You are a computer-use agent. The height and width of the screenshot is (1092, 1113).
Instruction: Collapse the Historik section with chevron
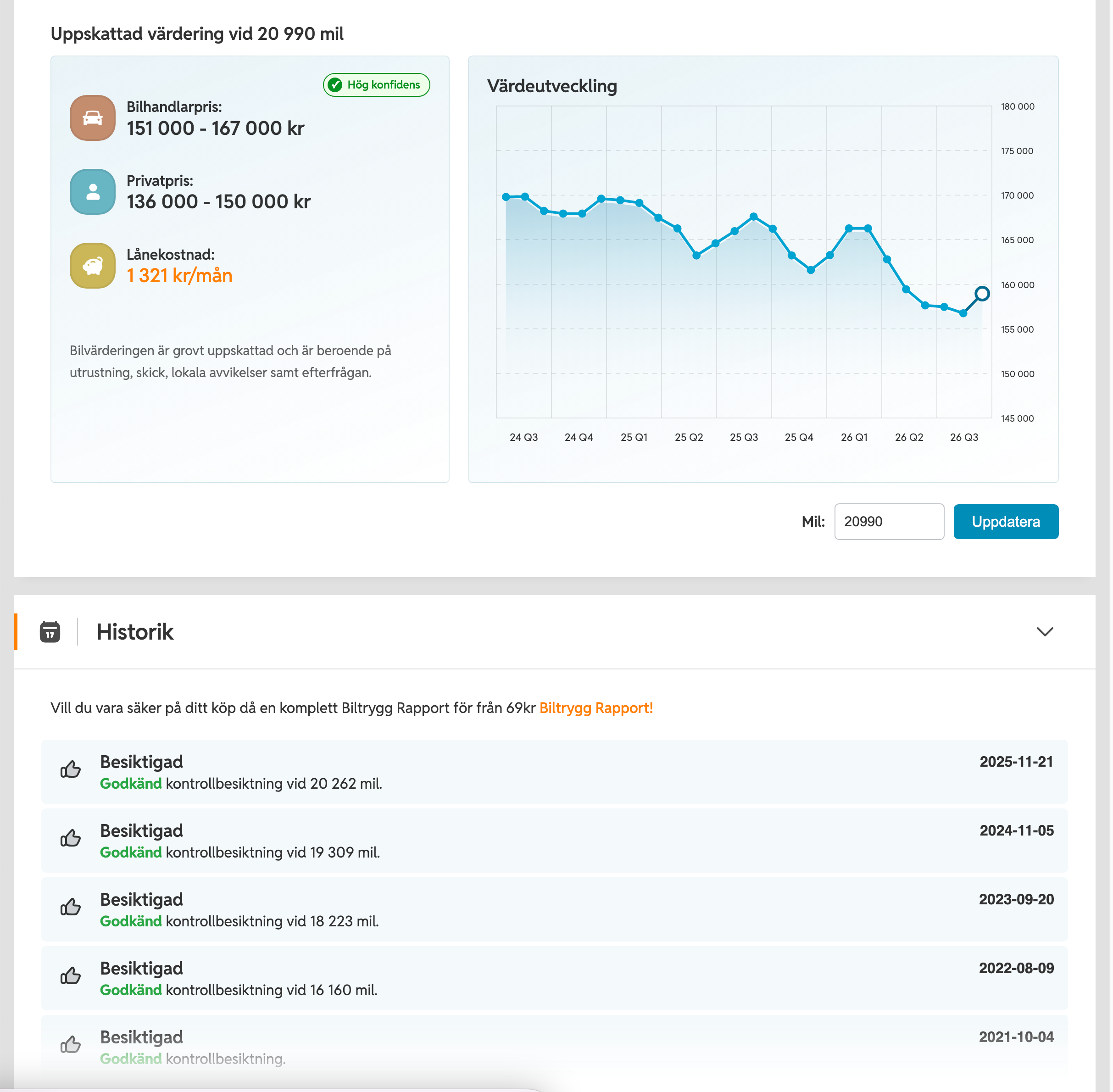click(x=1045, y=631)
